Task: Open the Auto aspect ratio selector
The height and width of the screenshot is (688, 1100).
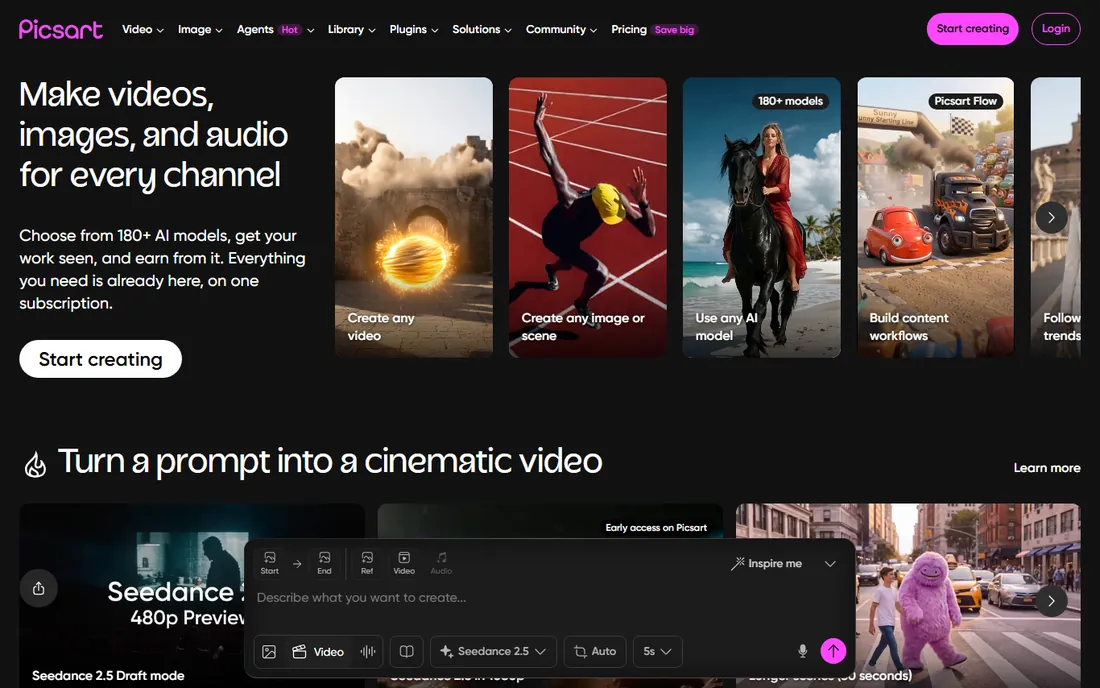Action: click(x=595, y=652)
